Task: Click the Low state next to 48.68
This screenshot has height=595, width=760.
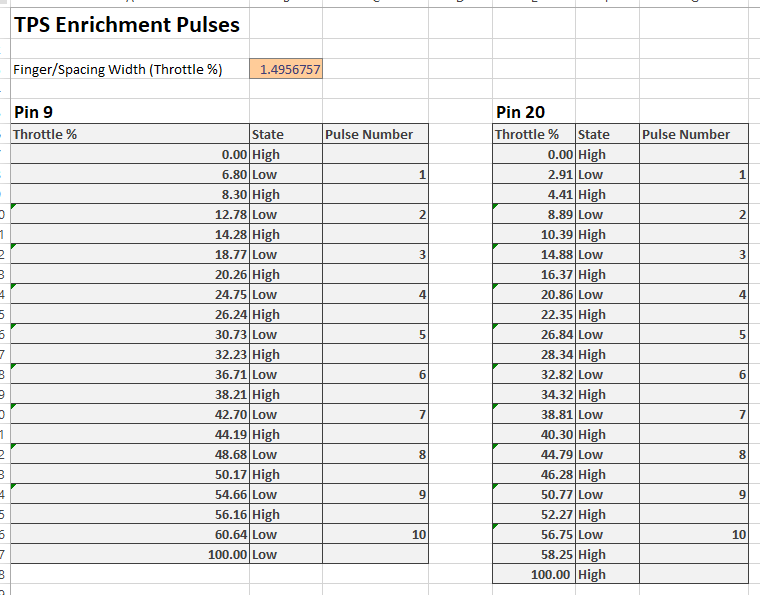Action: click(286, 454)
